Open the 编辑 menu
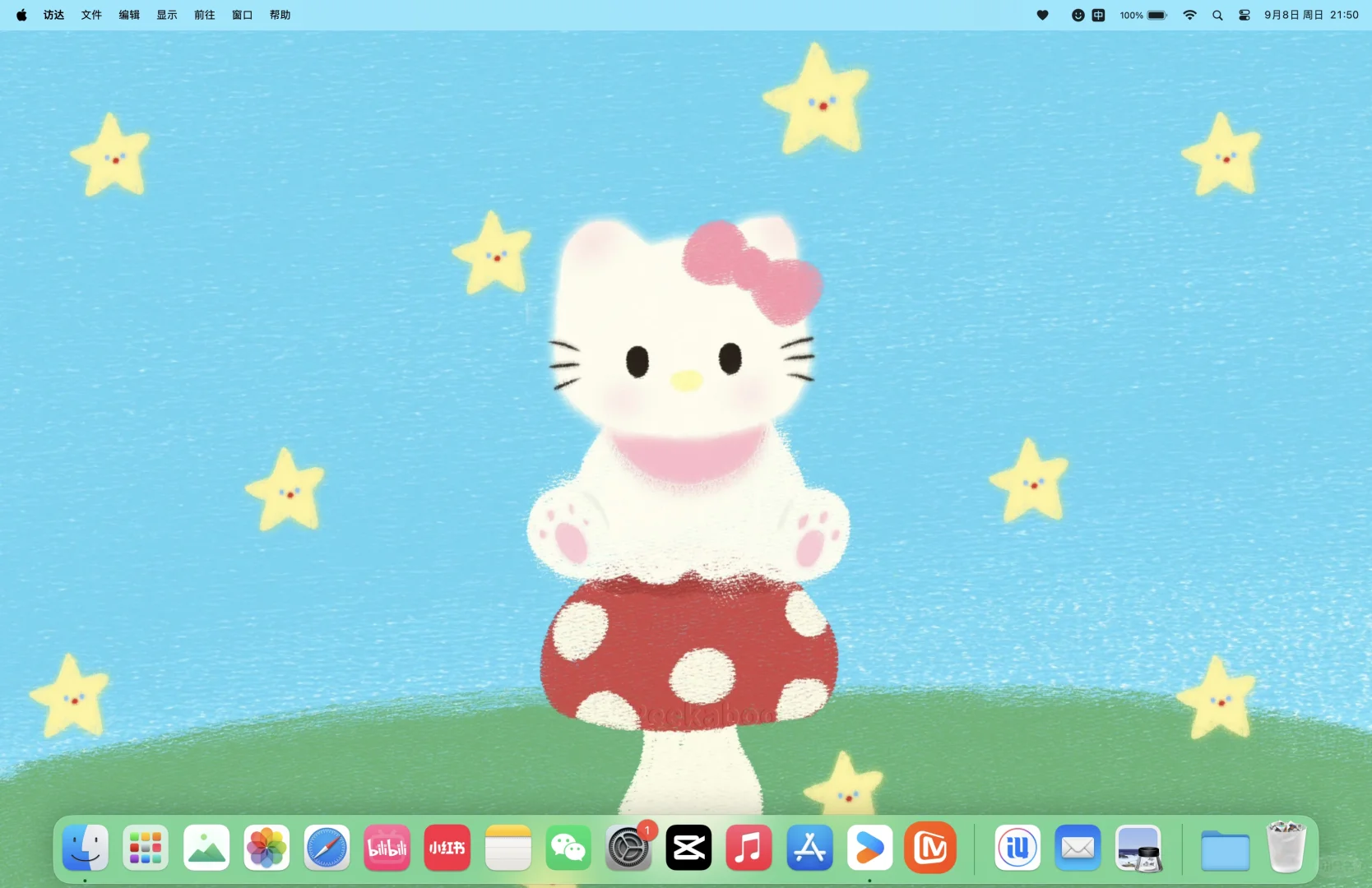Screen dimensions: 1372x888 [x=129, y=15]
